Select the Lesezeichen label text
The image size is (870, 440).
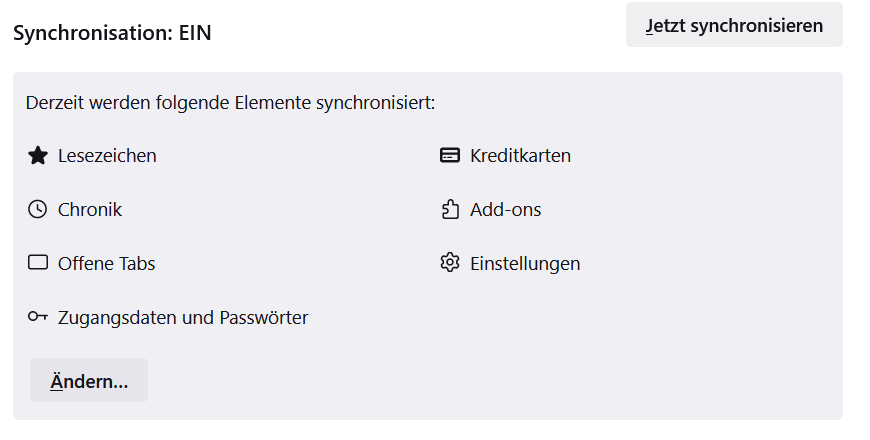click(107, 156)
